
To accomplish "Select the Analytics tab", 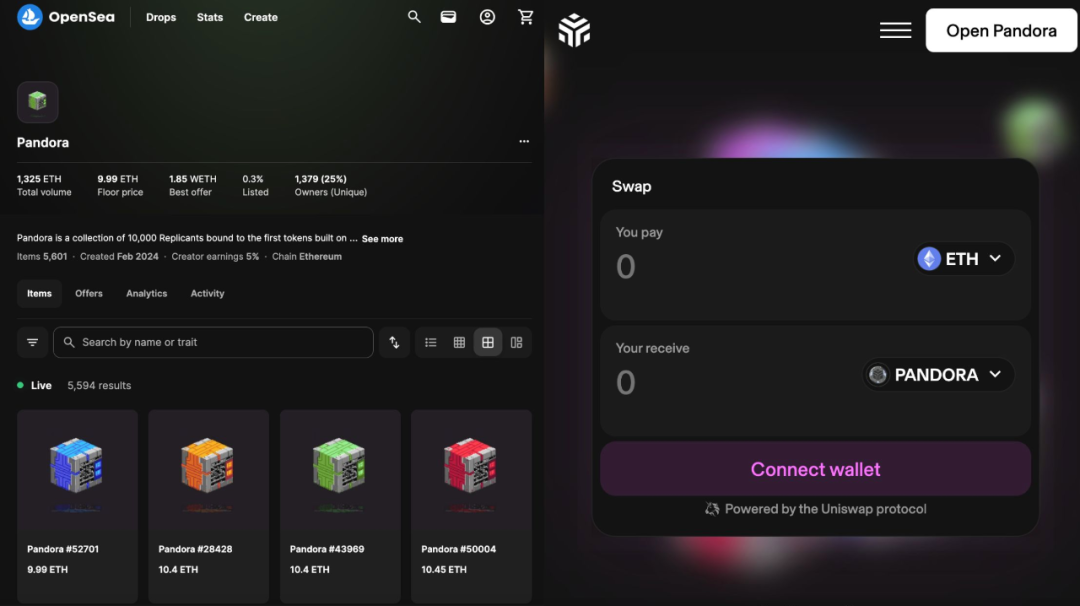I will (147, 293).
